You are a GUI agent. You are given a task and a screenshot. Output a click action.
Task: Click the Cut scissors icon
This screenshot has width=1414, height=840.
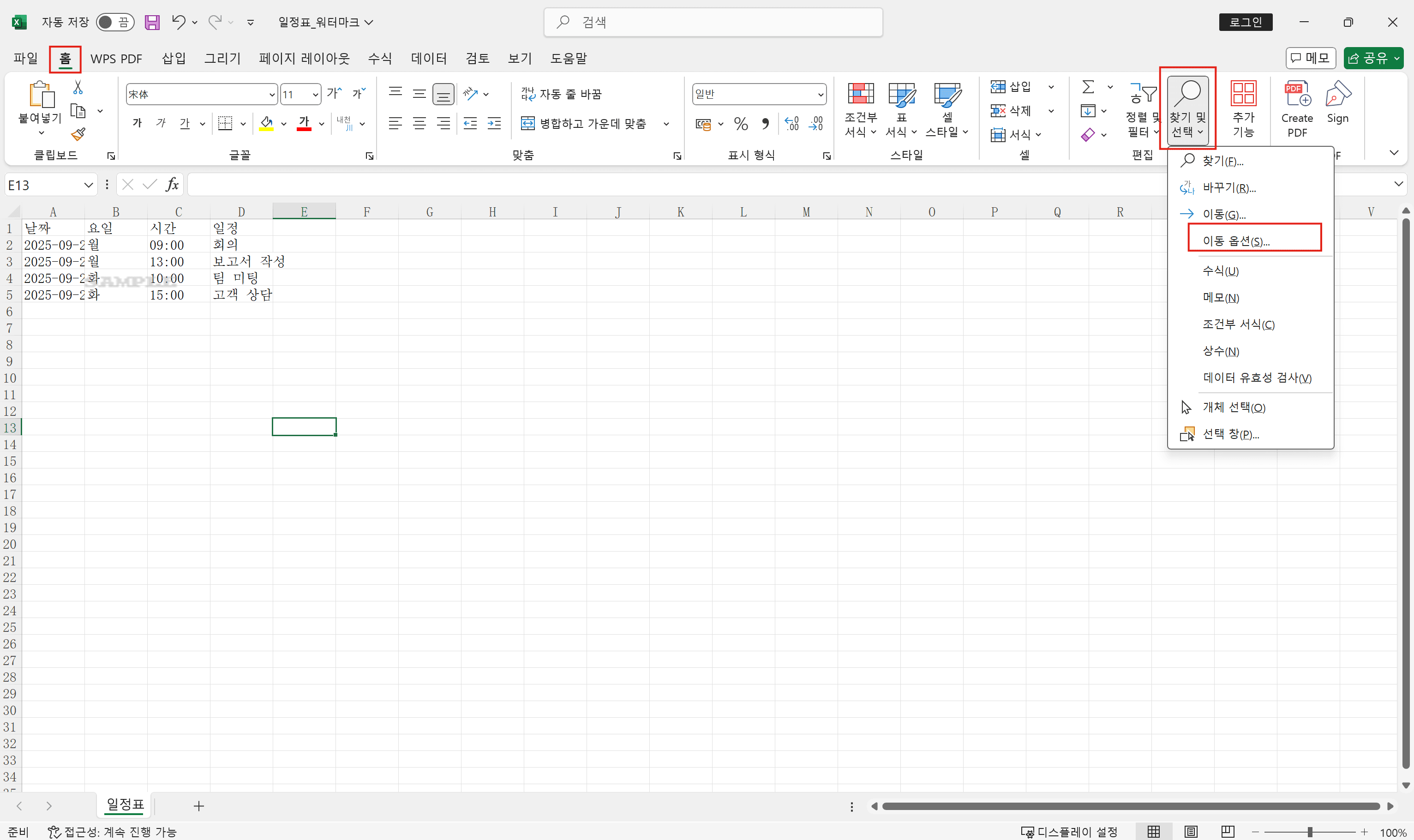point(78,88)
